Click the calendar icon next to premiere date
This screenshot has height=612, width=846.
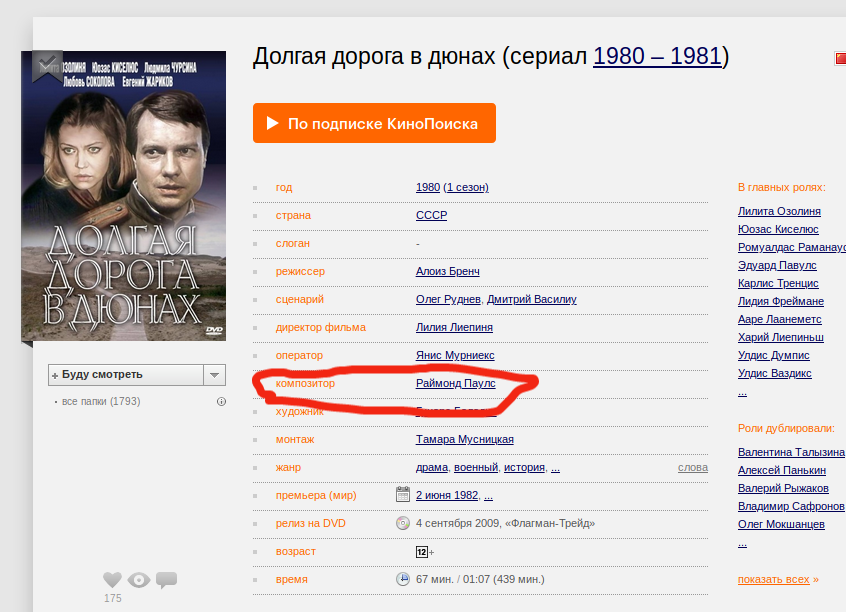pos(402,495)
